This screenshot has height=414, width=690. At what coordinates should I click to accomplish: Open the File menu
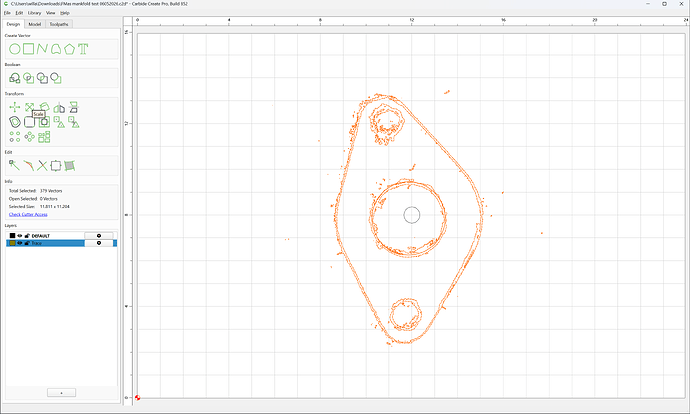point(7,13)
